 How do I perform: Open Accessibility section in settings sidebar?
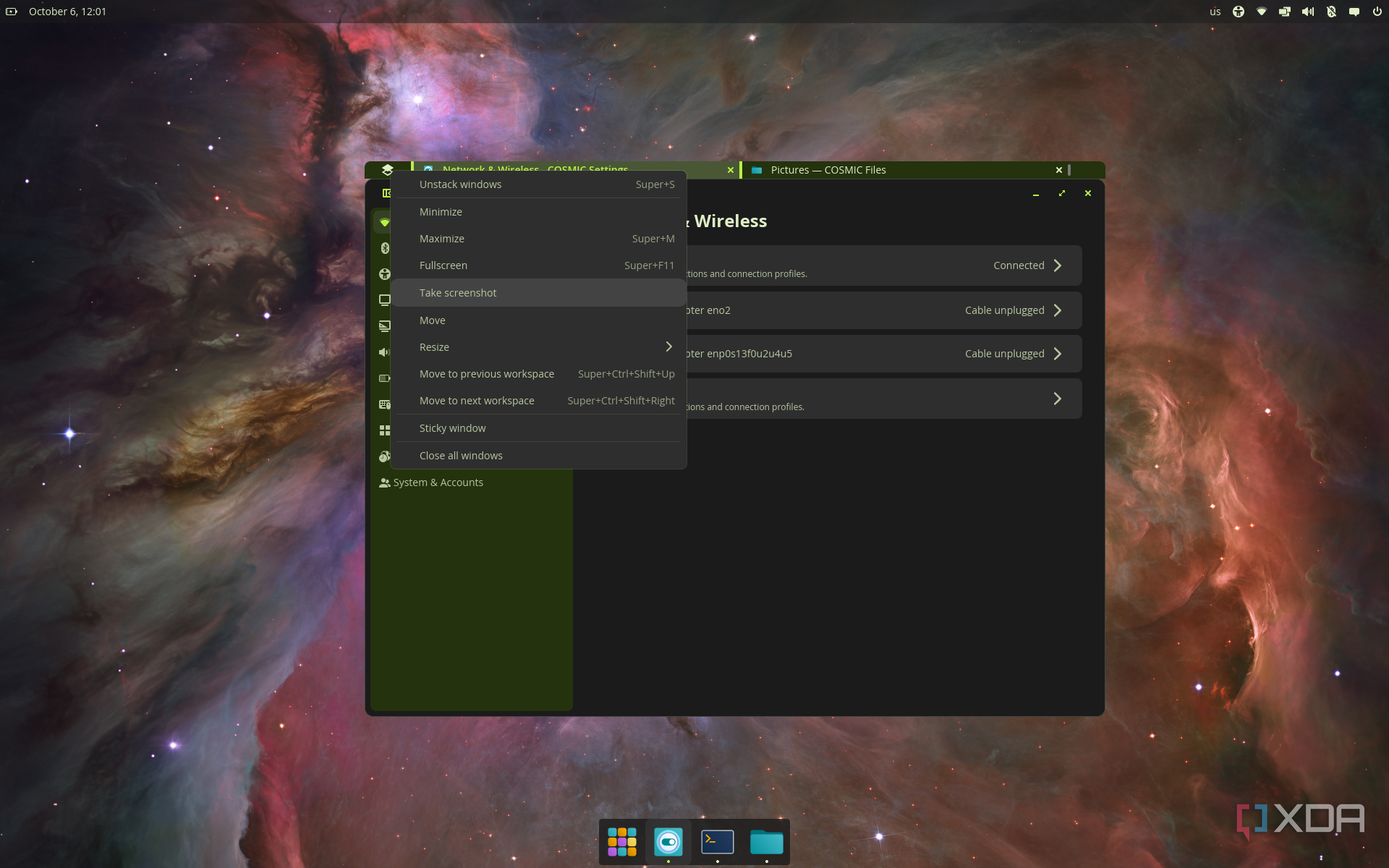(x=384, y=274)
